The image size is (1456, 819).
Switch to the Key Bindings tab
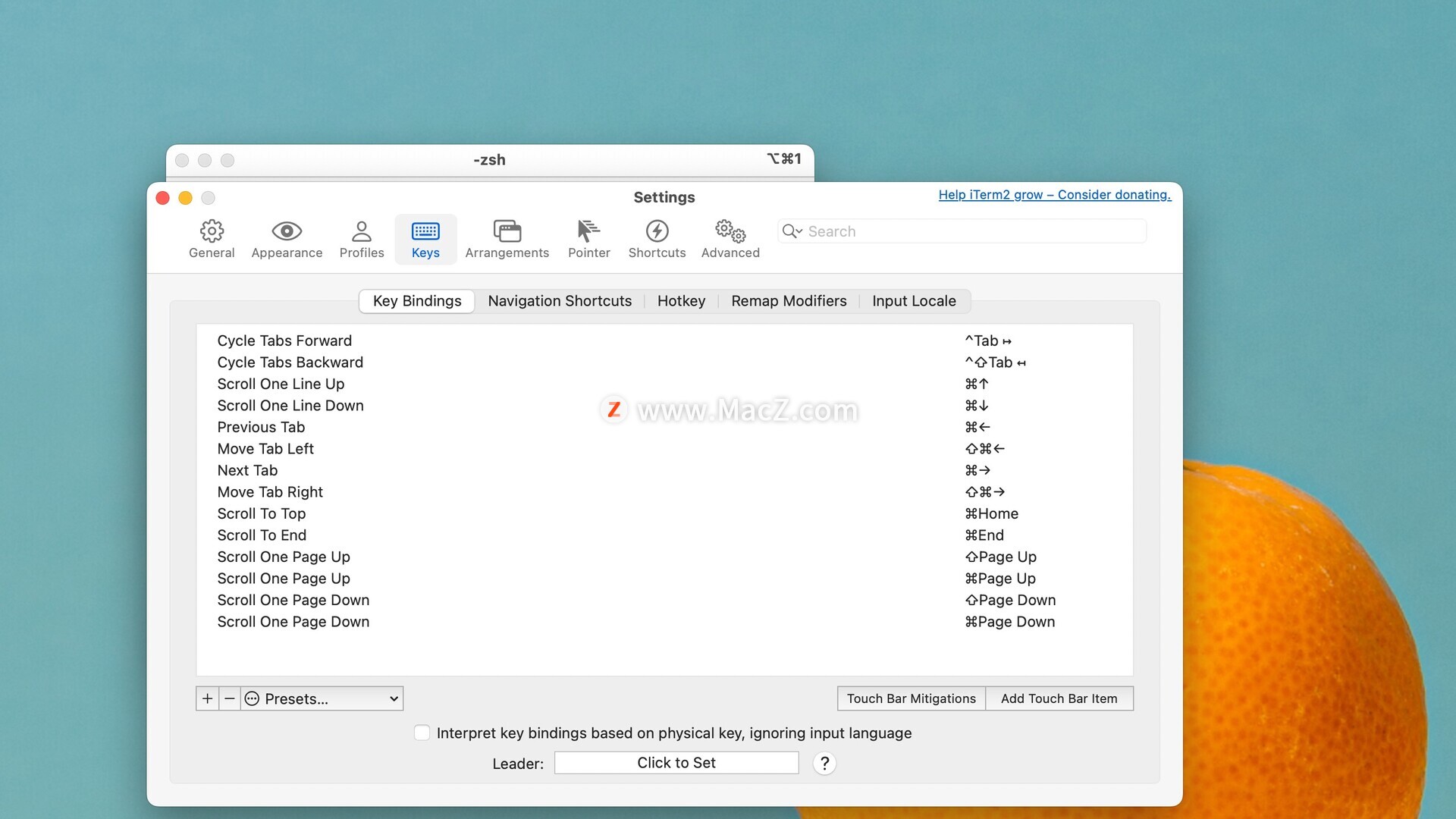tap(417, 301)
